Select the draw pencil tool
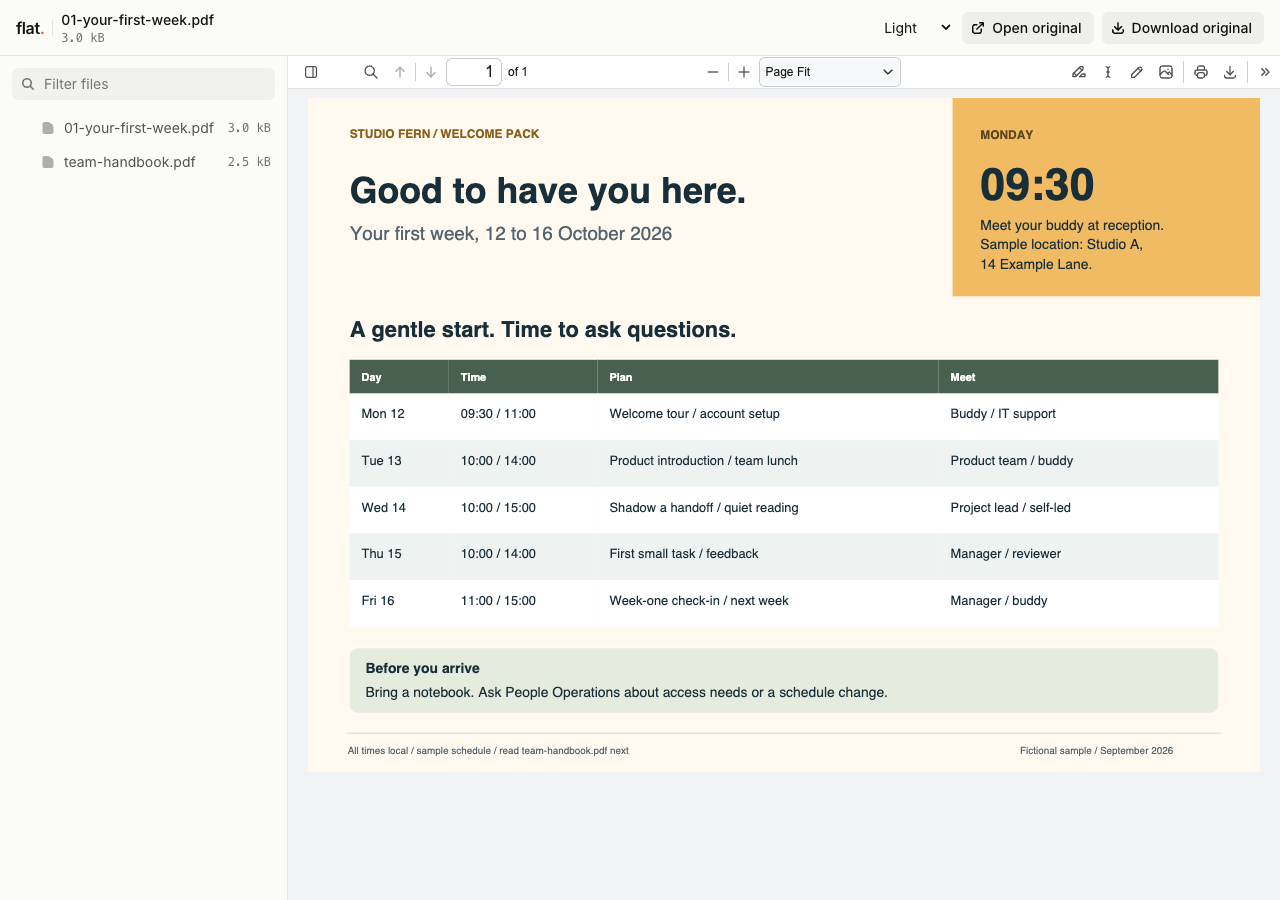The height and width of the screenshot is (900, 1280). 1137,72
